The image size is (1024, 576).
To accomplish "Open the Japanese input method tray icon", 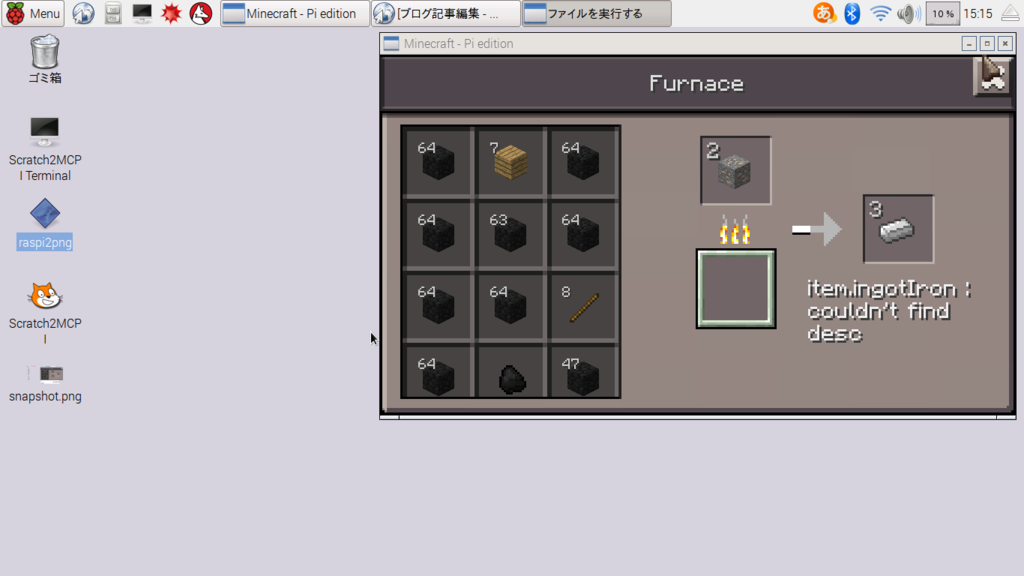I will point(824,13).
